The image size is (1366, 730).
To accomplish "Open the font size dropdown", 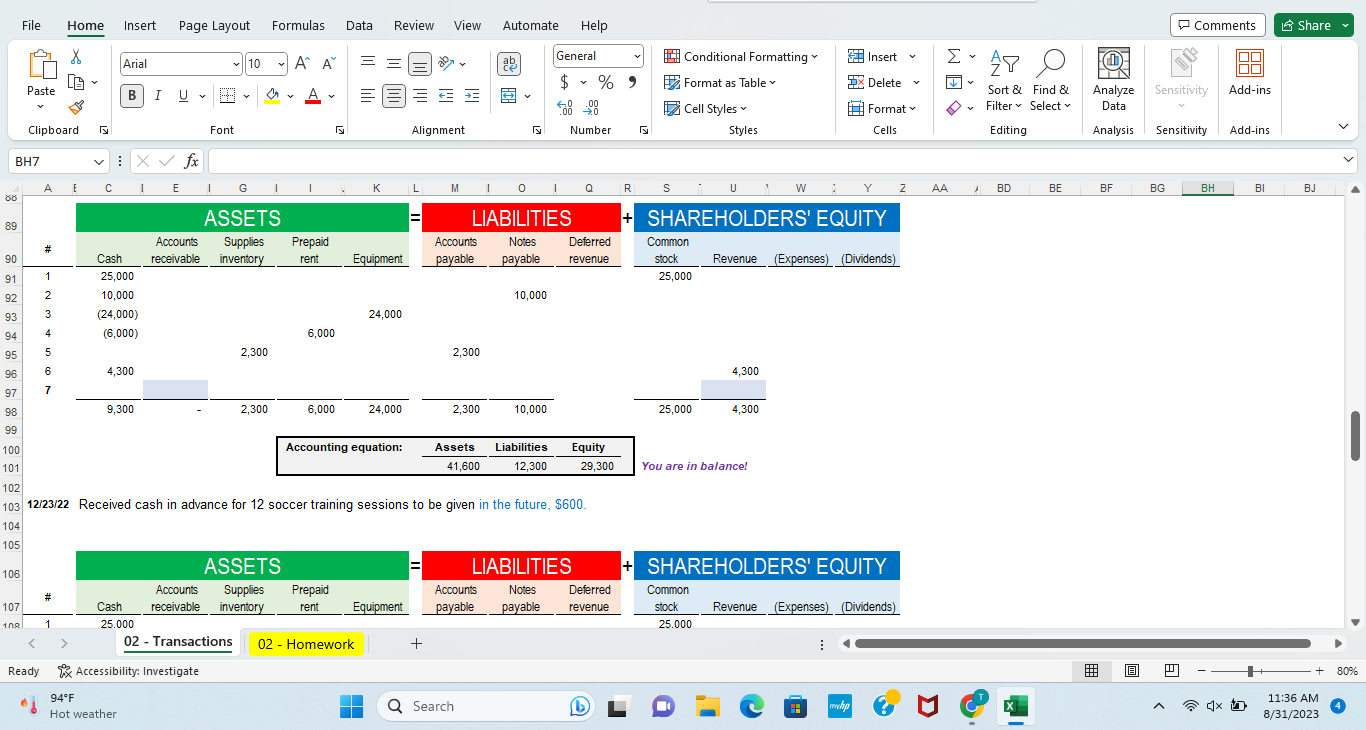I will (x=280, y=64).
